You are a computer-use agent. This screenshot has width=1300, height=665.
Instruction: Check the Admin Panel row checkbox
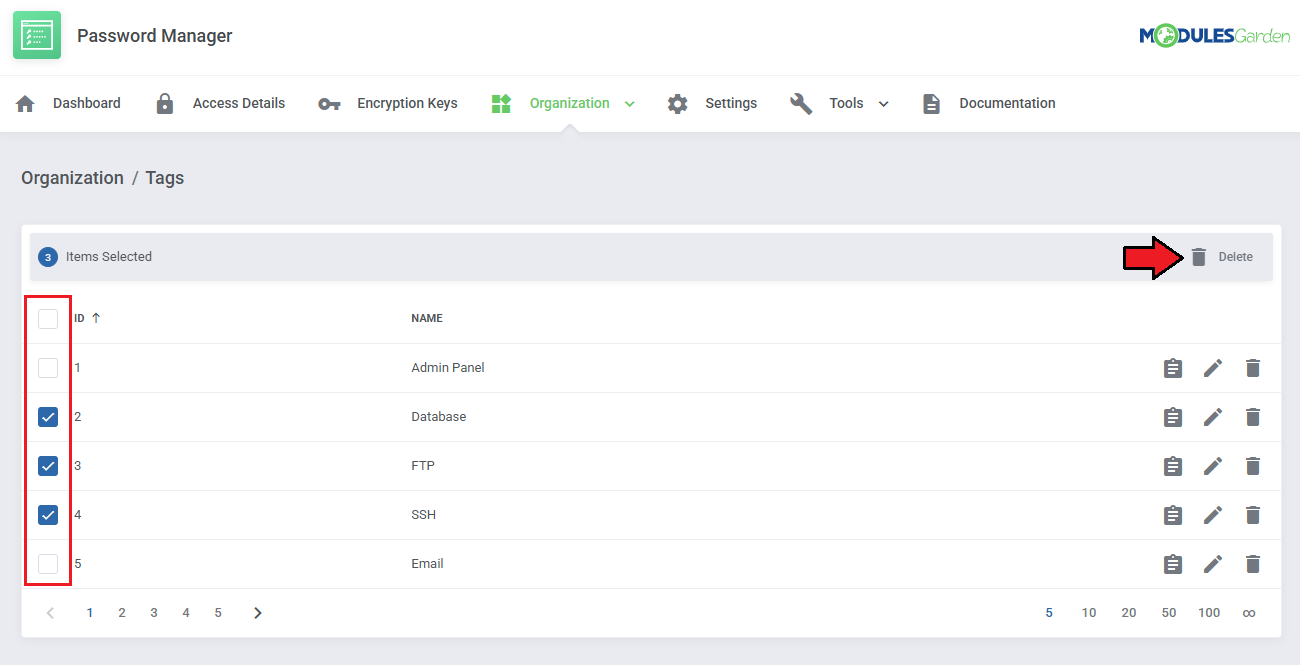click(x=48, y=368)
